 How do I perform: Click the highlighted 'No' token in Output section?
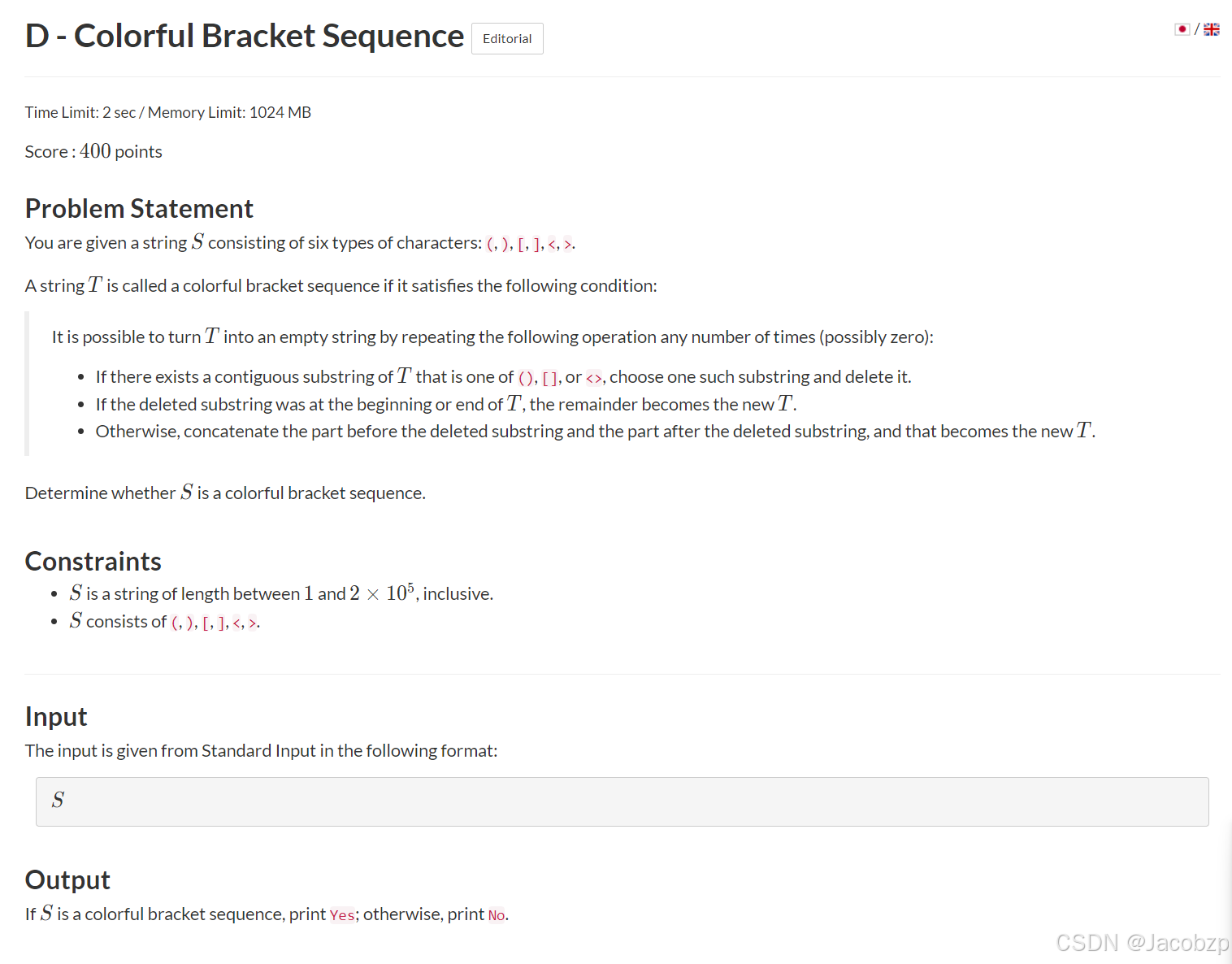point(496,914)
